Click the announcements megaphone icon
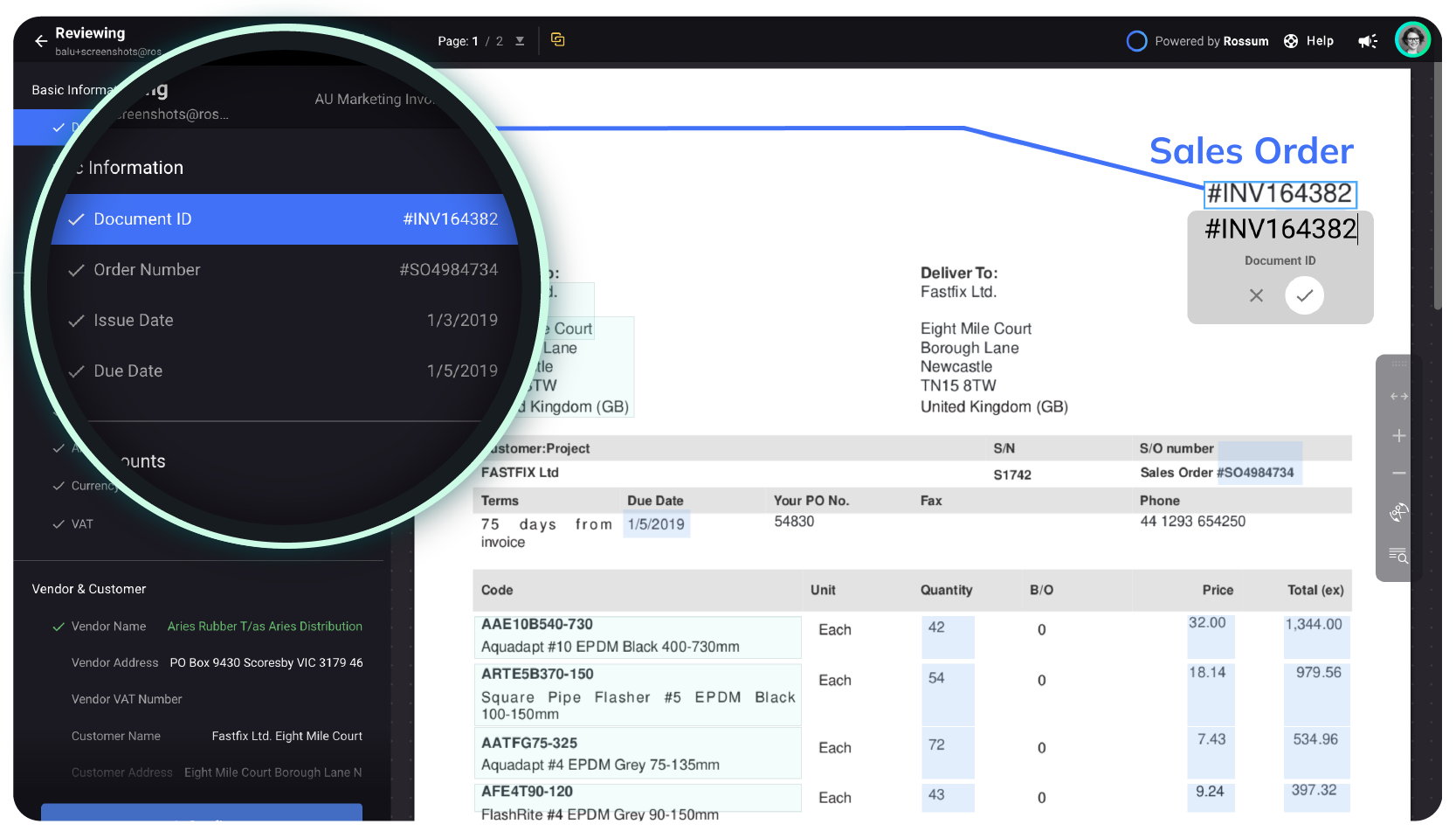The image size is (1456, 838). (x=1367, y=41)
